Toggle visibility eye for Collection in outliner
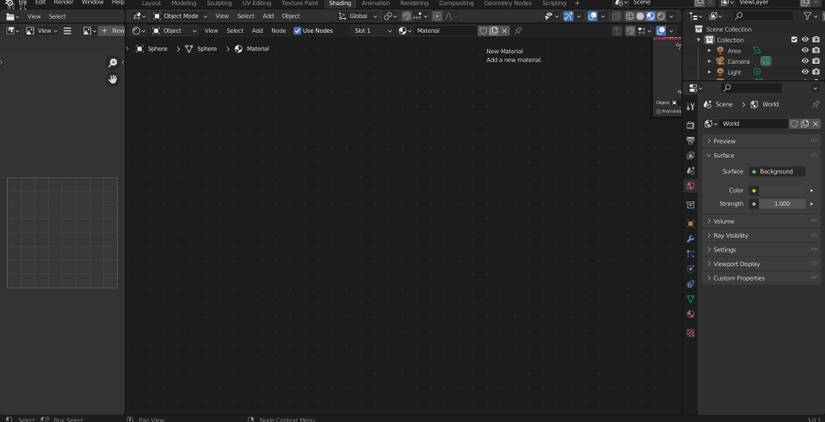825x422 pixels. (x=805, y=39)
